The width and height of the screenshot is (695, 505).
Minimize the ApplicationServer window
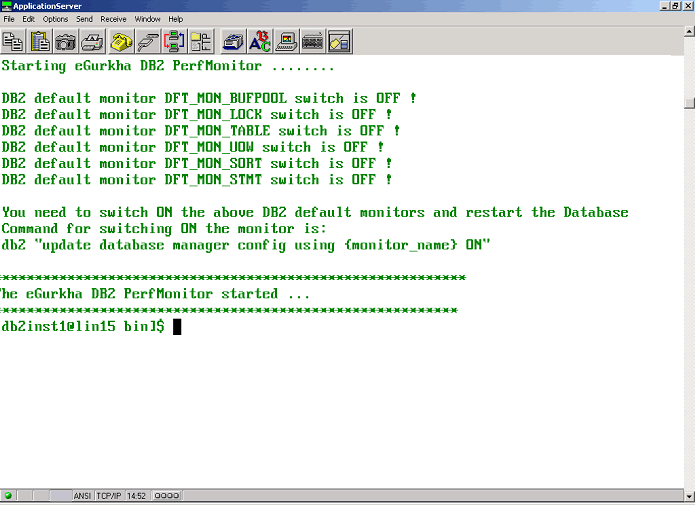[665, 6]
